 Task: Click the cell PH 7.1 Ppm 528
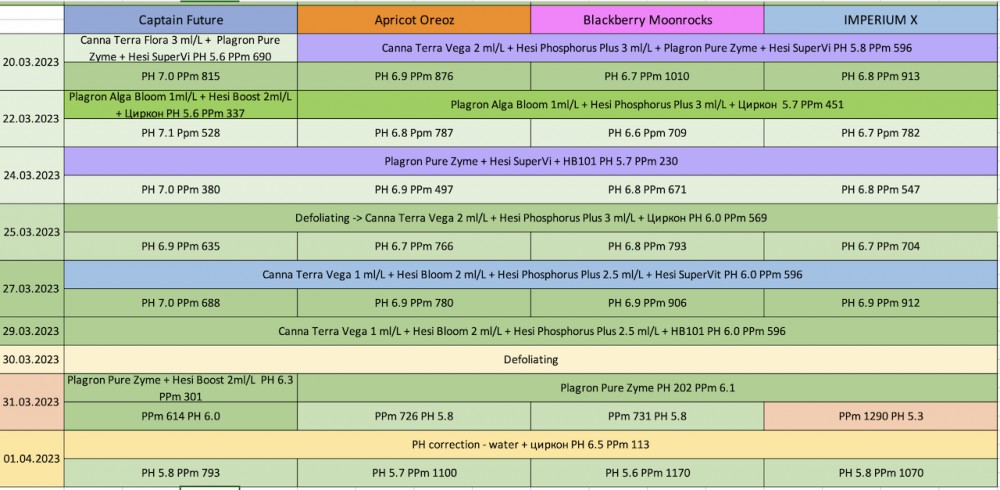pyautogui.click(x=181, y=133)
